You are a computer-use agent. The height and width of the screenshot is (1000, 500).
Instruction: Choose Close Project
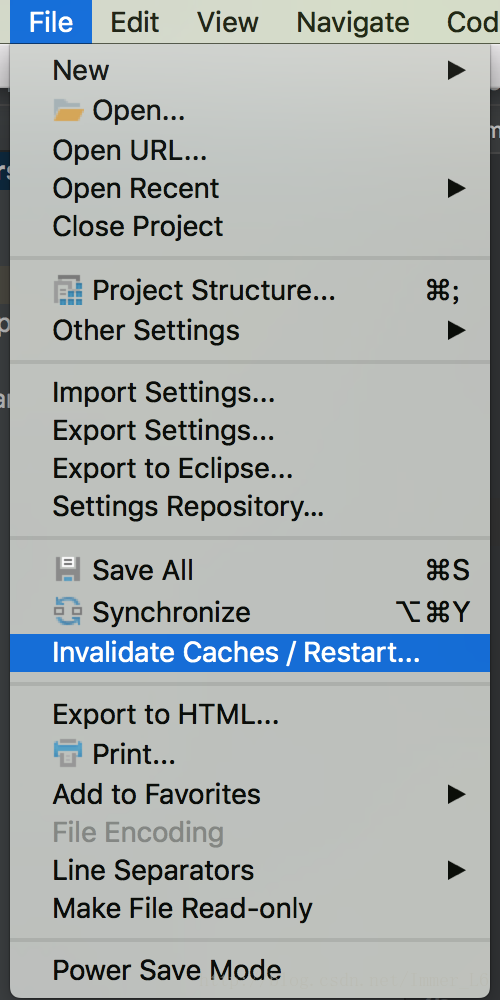pos(250,226)
